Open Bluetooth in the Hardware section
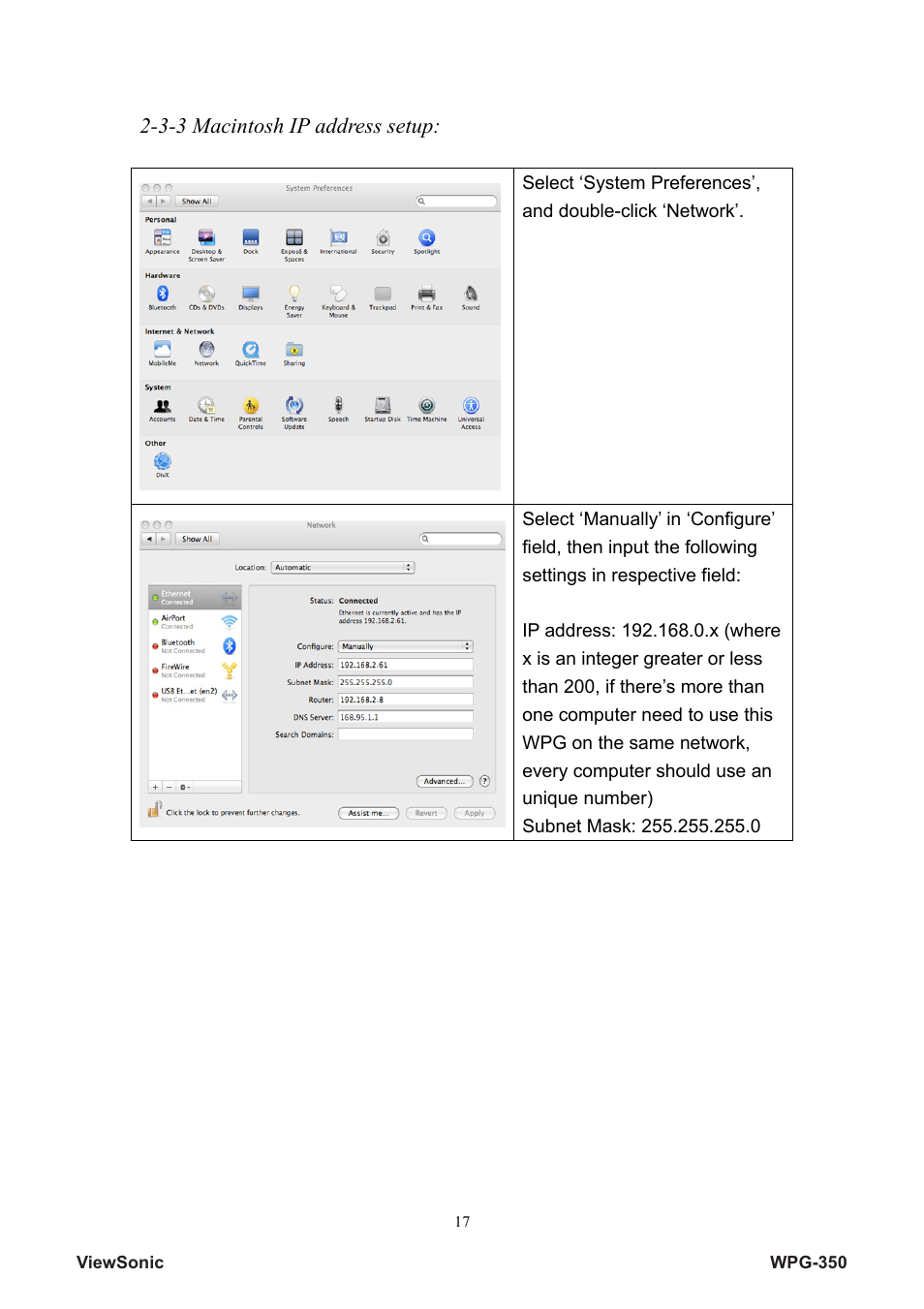 [x=162, y=297]
